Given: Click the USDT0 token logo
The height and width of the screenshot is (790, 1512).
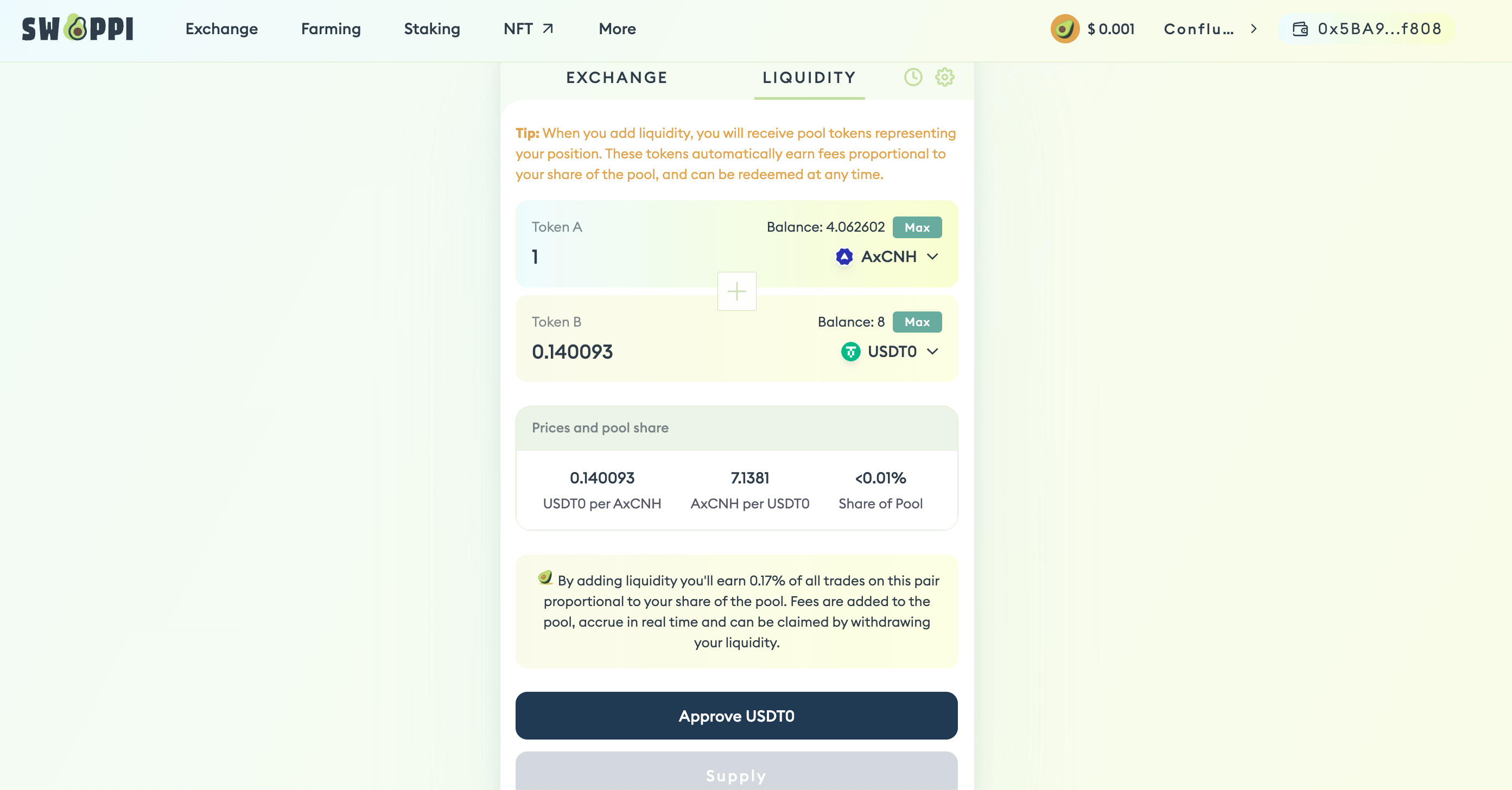Looking at the screenshot, I should 850,352.
